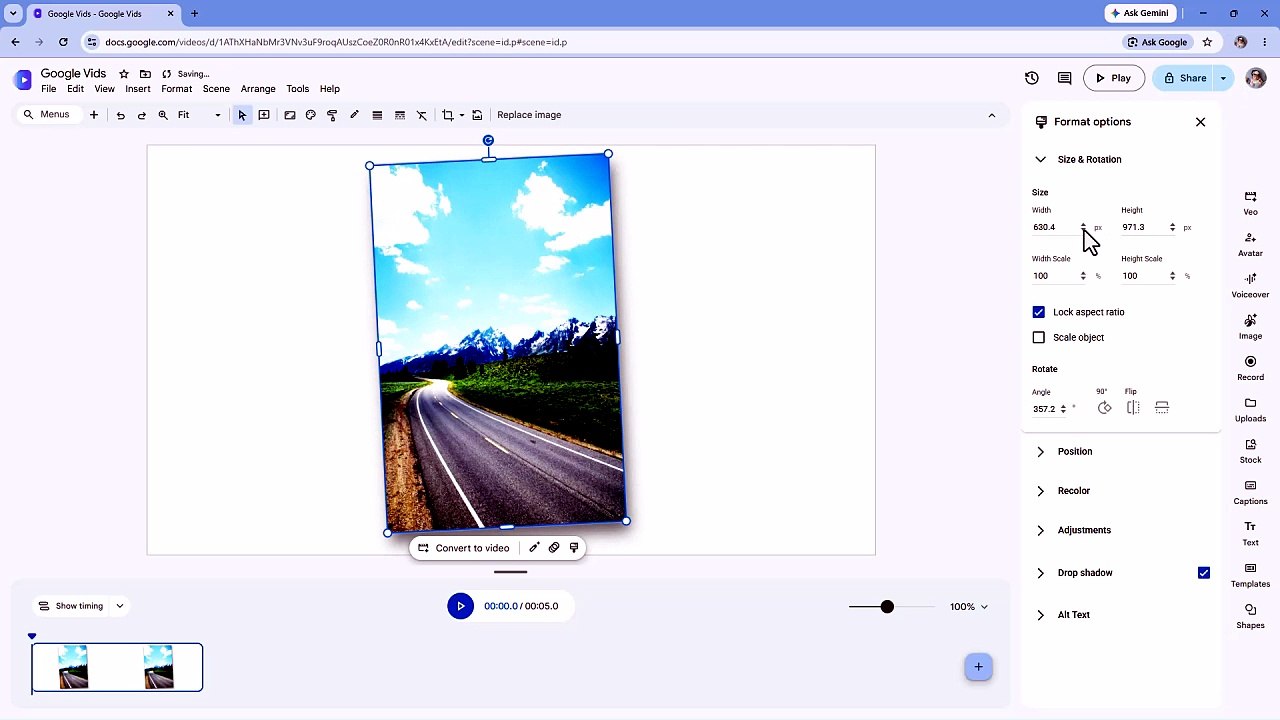Click the Show timing button

(x=71, y=606)
